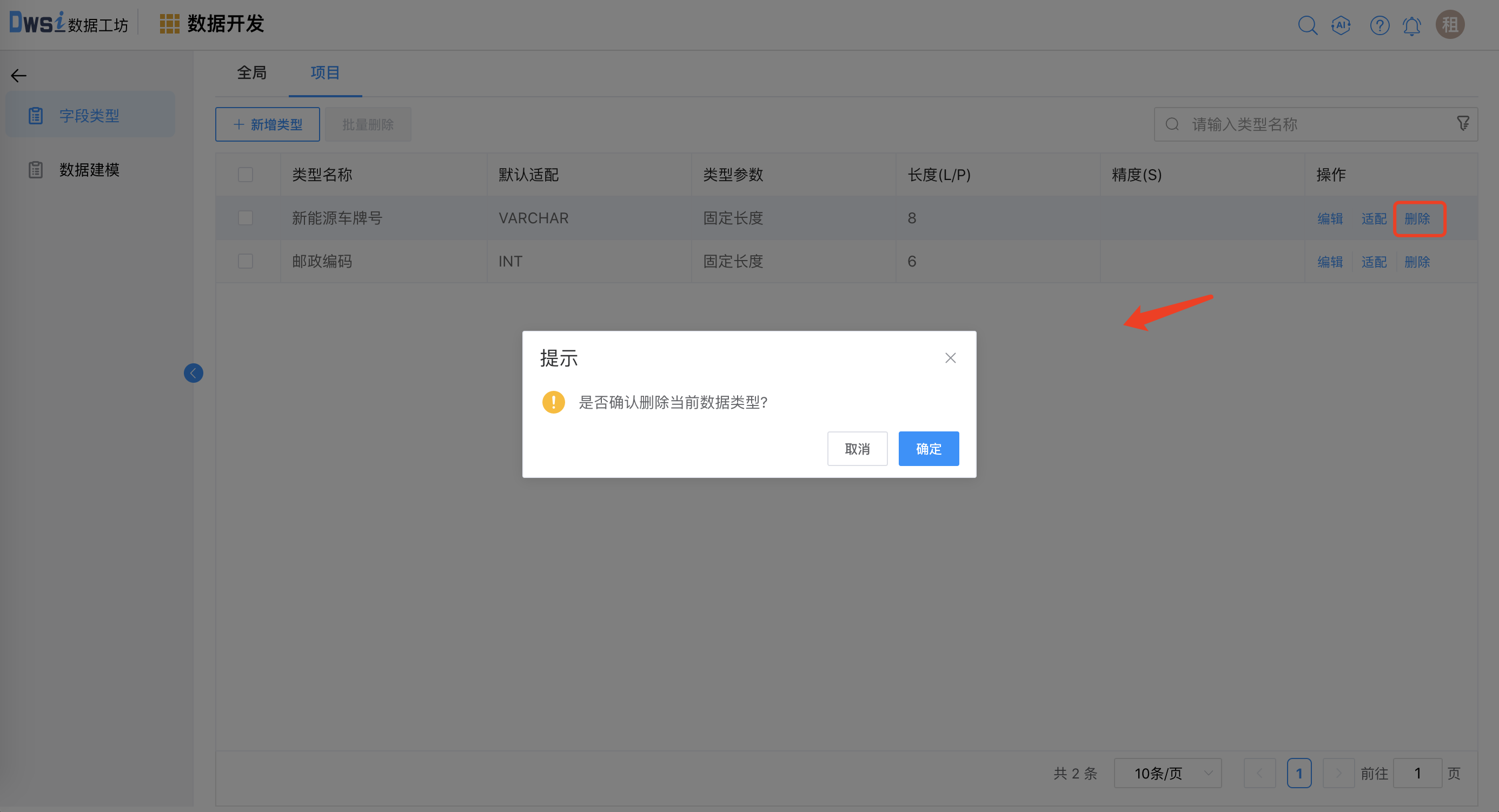Open the global search magnifier icon

tap(1308, 25)
